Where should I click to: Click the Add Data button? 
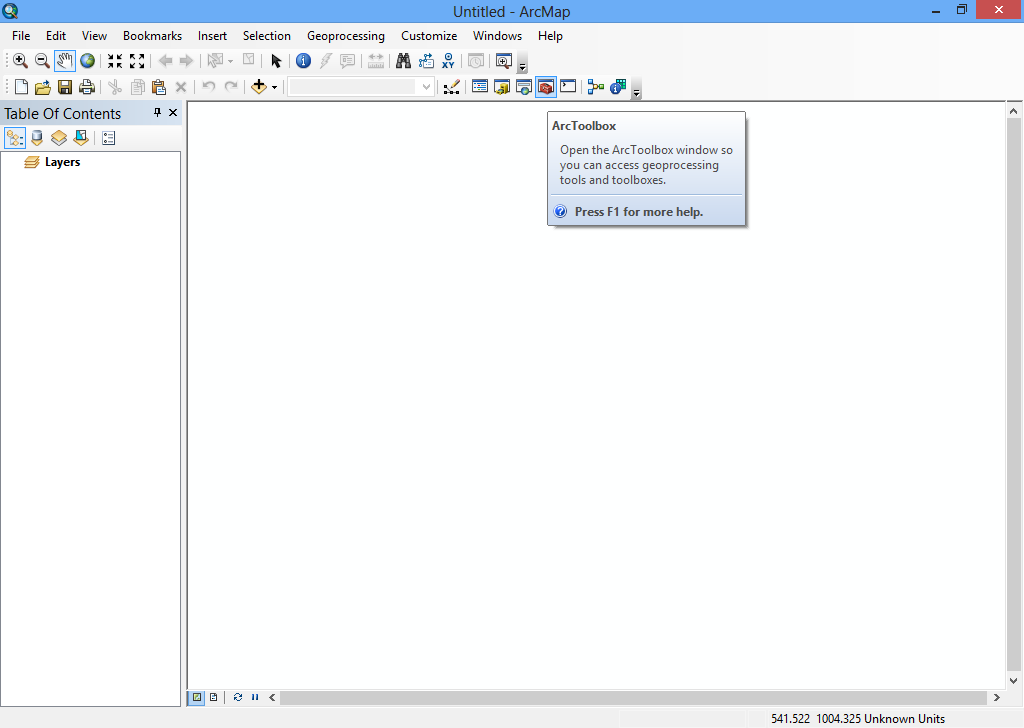(x=259, y=87)
